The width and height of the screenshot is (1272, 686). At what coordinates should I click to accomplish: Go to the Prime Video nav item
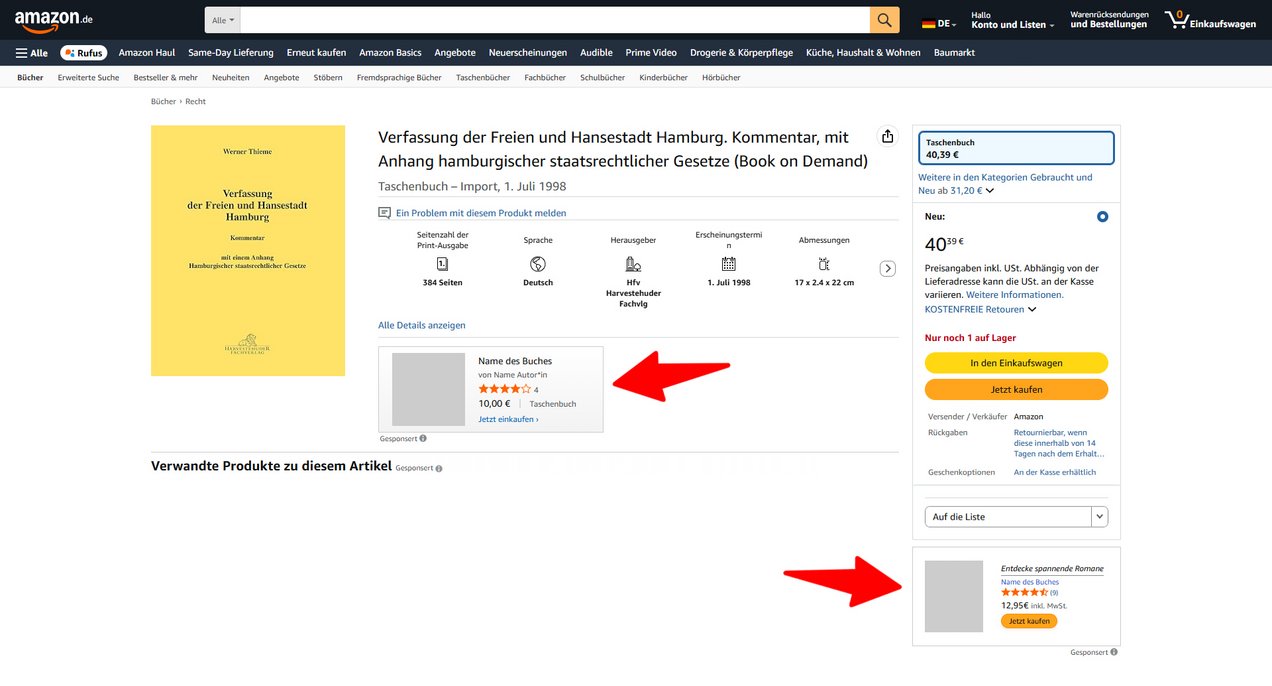coord(651,53)
